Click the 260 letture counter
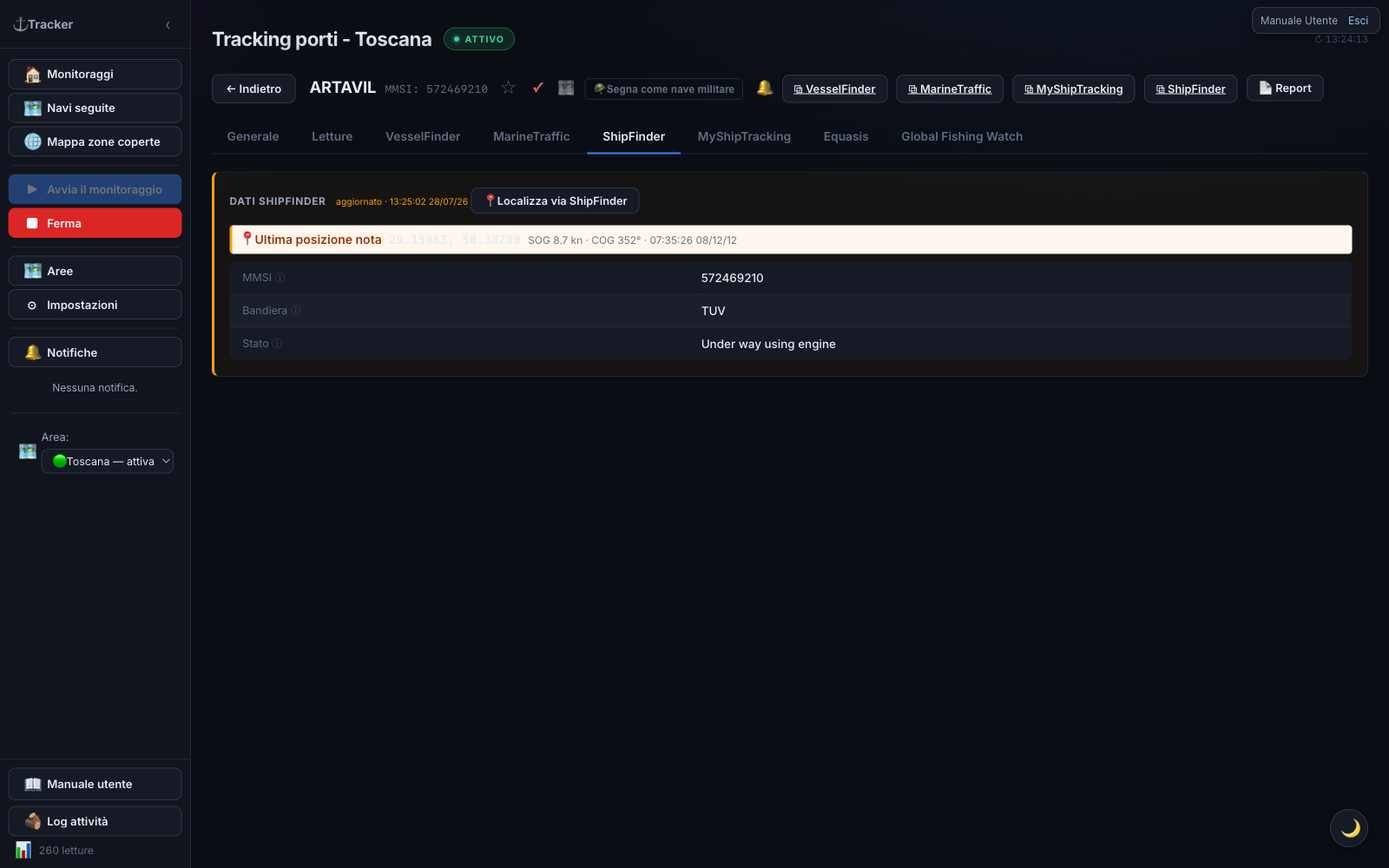Image resolution: width=1389 pixels, height=868 pixels. [x=66, y=851]
